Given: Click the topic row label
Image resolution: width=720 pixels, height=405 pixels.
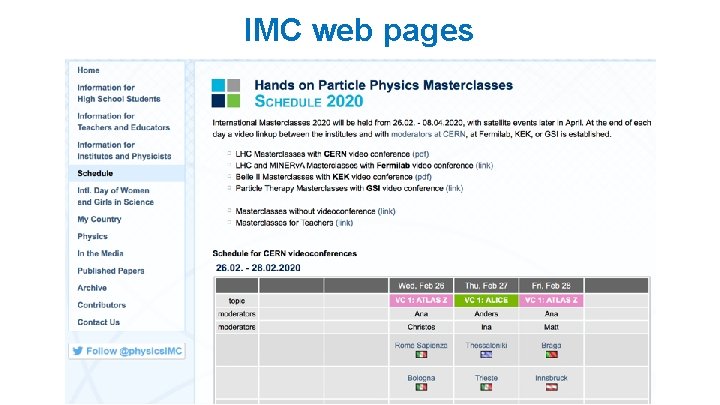Looking at the screenshot, I should [236, 301].
